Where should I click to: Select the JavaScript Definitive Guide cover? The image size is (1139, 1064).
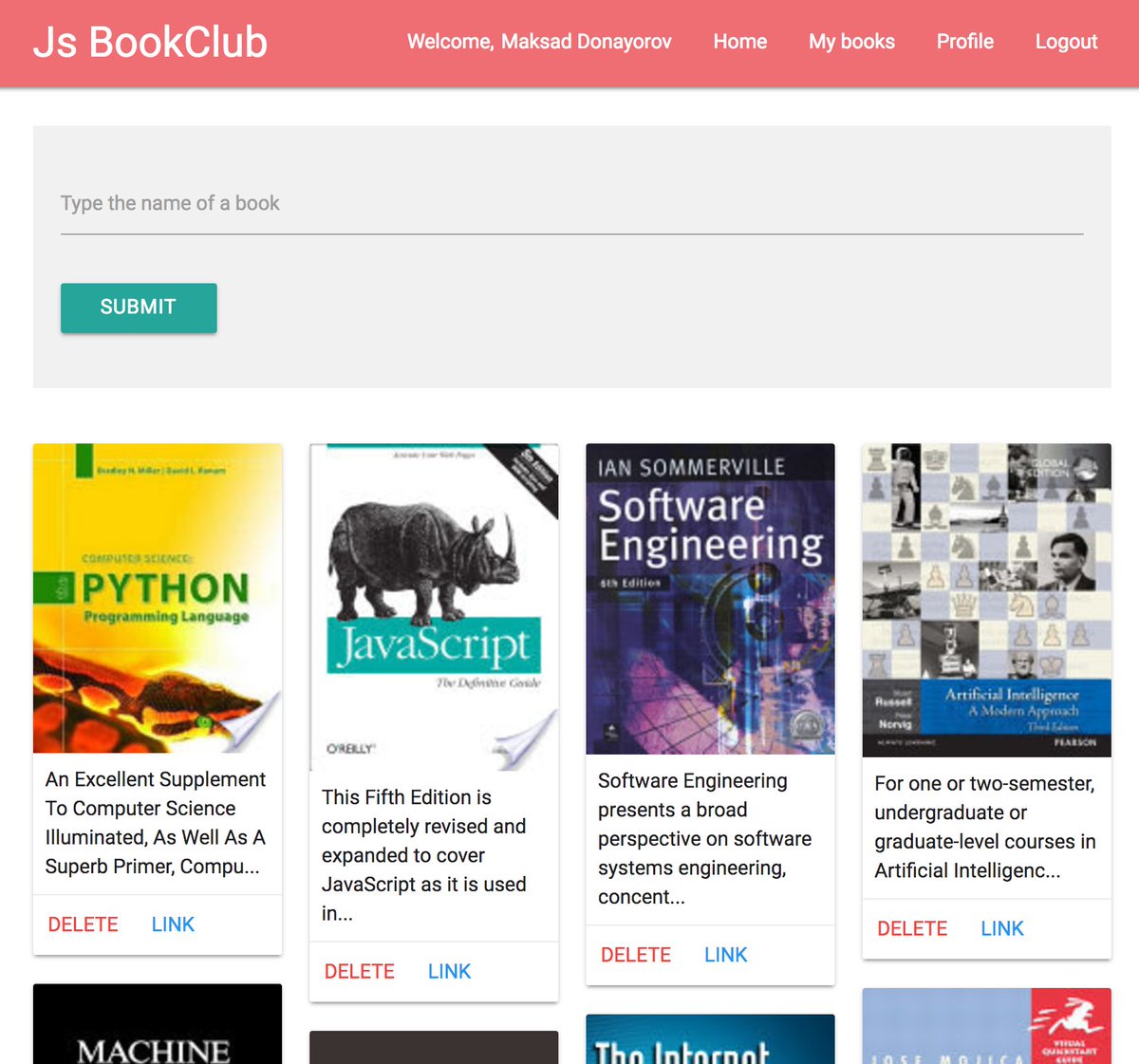tap(434, 607)
